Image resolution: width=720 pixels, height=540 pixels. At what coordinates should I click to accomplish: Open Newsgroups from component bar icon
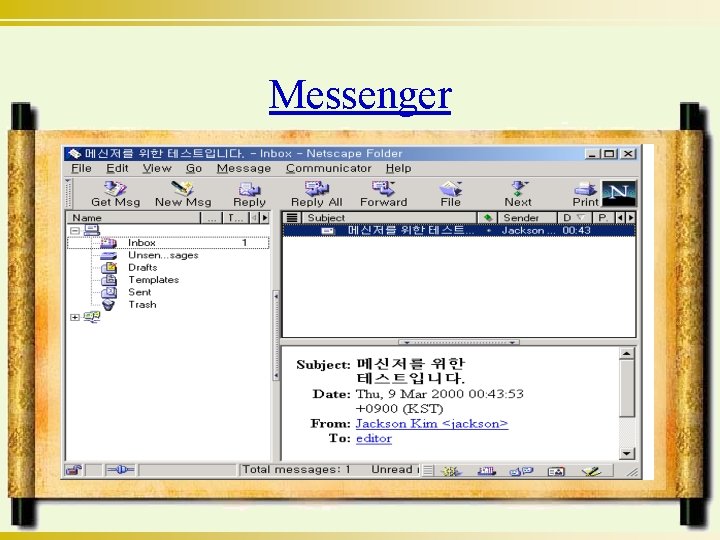pyautogui.click(x=521, y=471)
